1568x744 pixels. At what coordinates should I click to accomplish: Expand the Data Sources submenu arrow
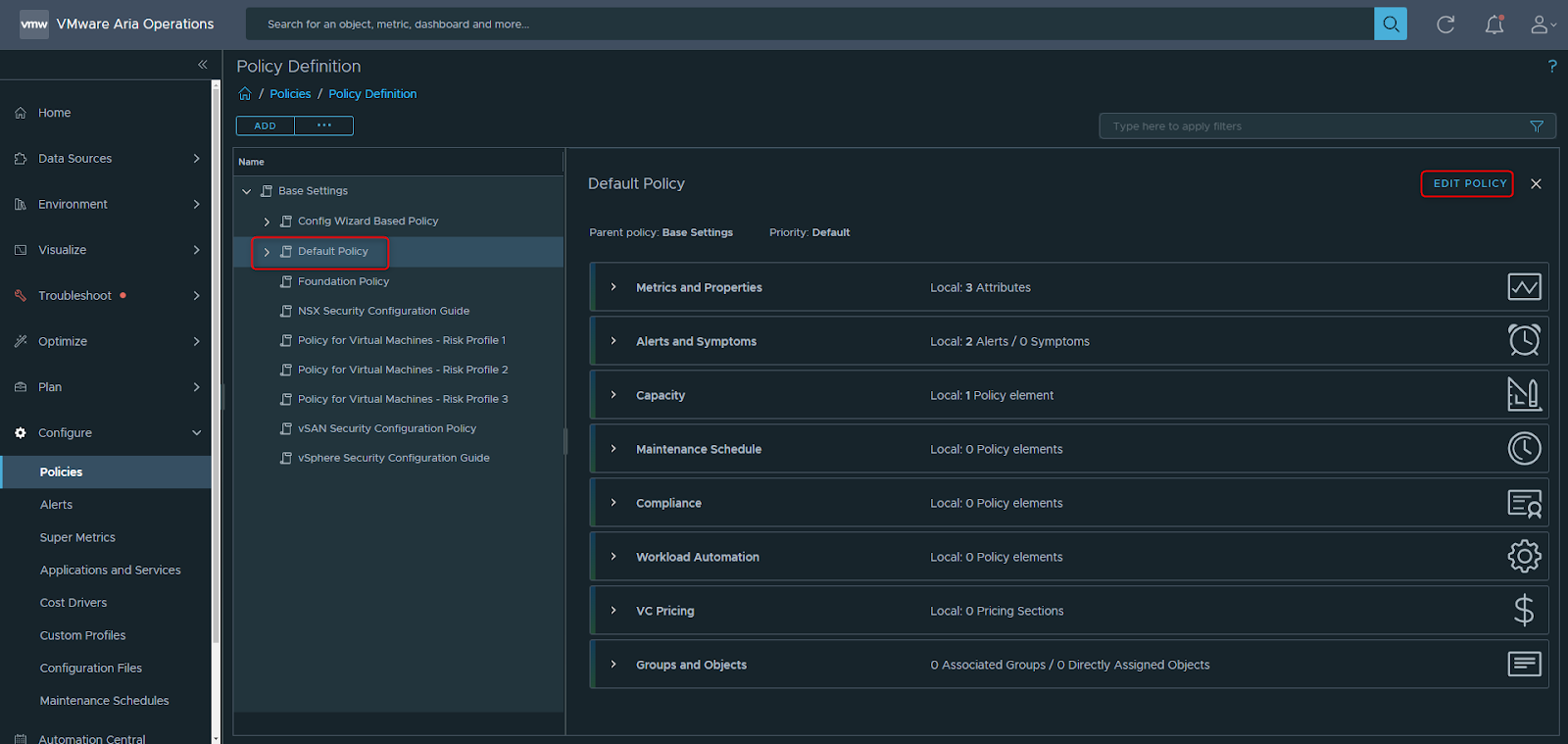click(x=196, y=159)
